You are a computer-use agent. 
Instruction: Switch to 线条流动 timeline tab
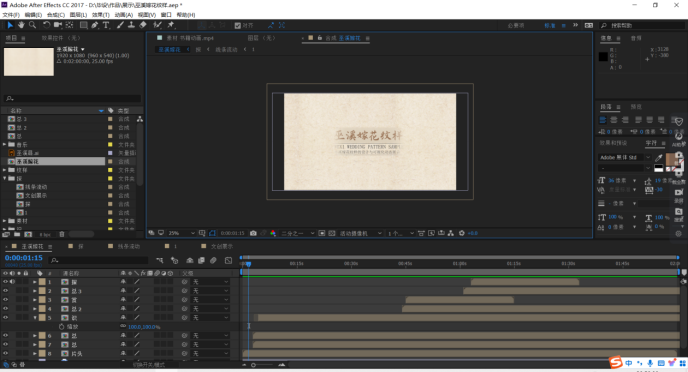129,247
